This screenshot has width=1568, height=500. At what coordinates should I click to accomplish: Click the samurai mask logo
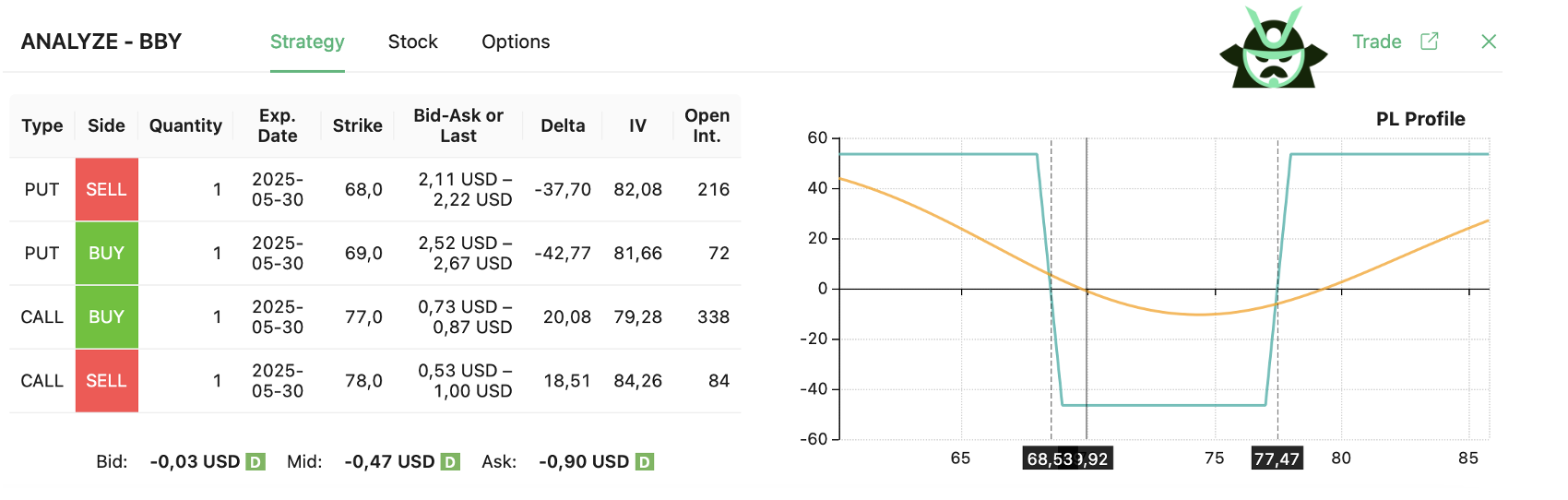pyautogui.click(x=1273, y=48)
